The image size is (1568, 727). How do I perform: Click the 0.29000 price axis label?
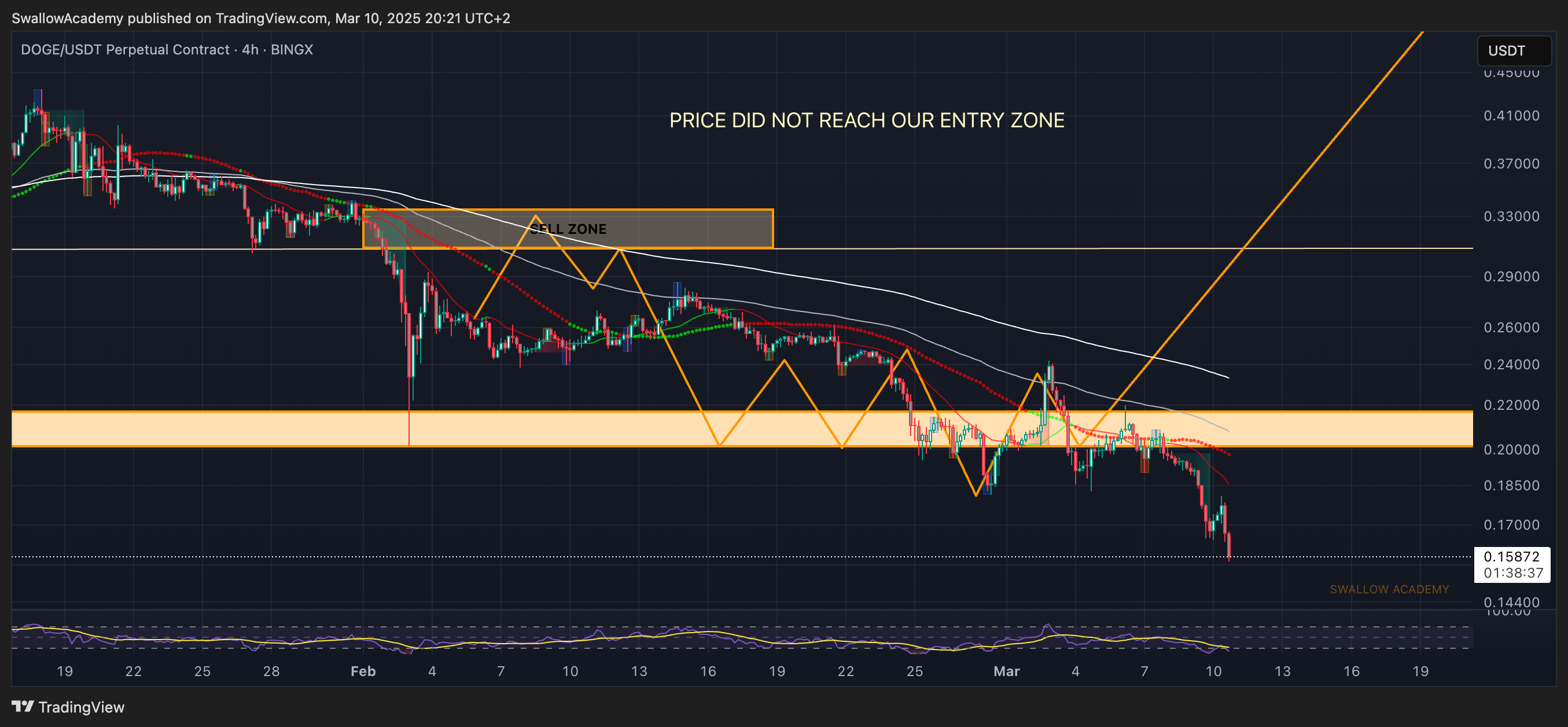[x=1511, y=277]
